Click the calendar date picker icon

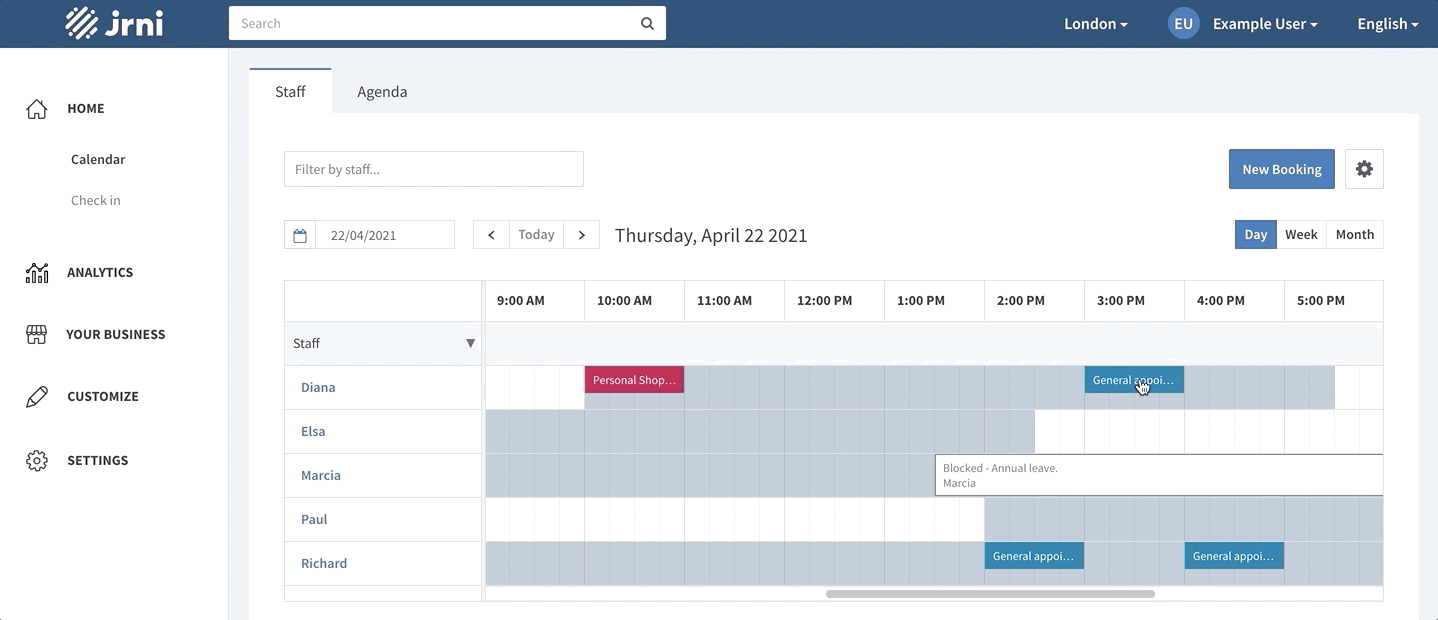click(300, 235)
